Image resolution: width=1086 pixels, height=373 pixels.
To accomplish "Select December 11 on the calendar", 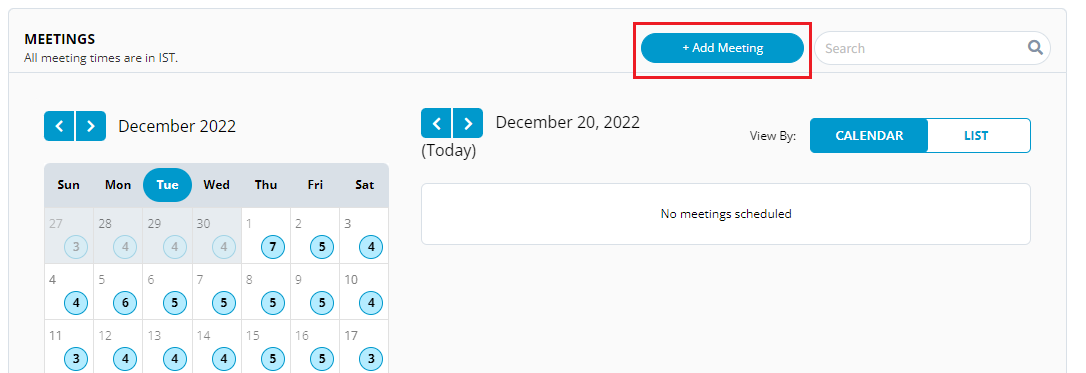I will [69, 347].
